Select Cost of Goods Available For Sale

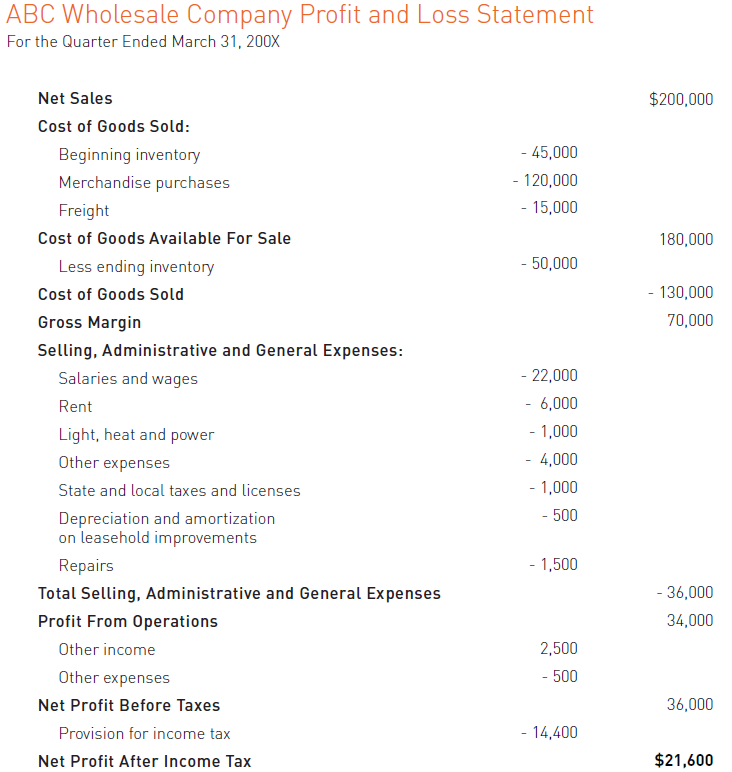click(x=164, y=238)
